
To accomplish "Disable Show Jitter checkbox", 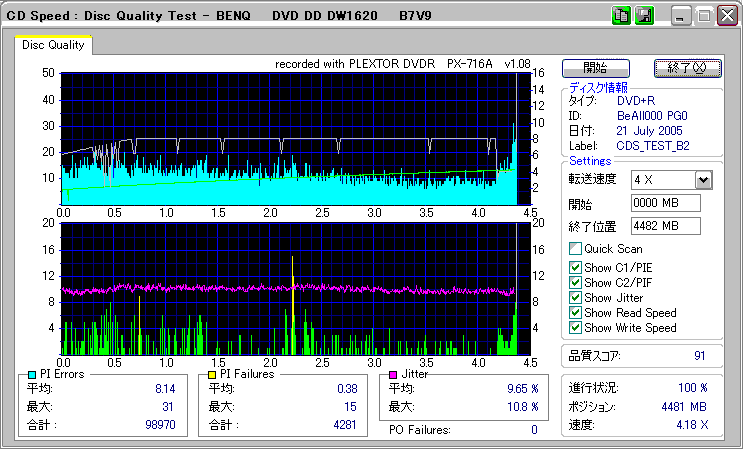I will (575, 297).
